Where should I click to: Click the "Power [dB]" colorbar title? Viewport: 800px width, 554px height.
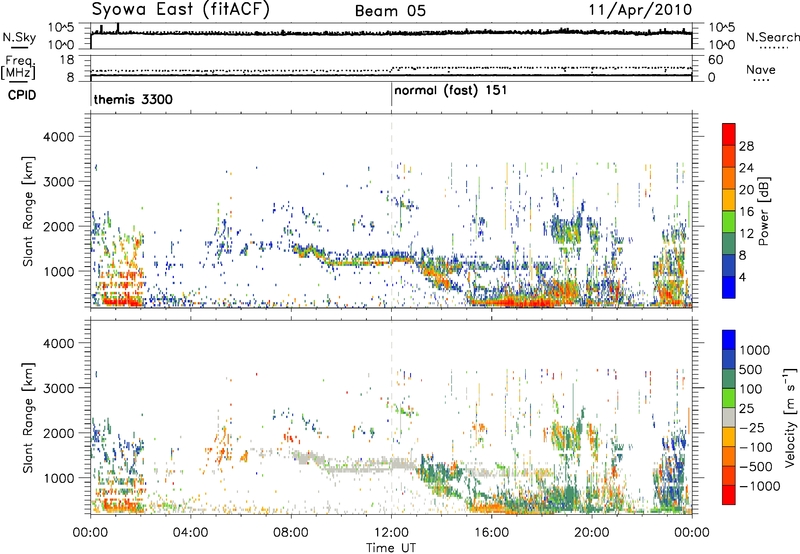(x=764, y=211)
